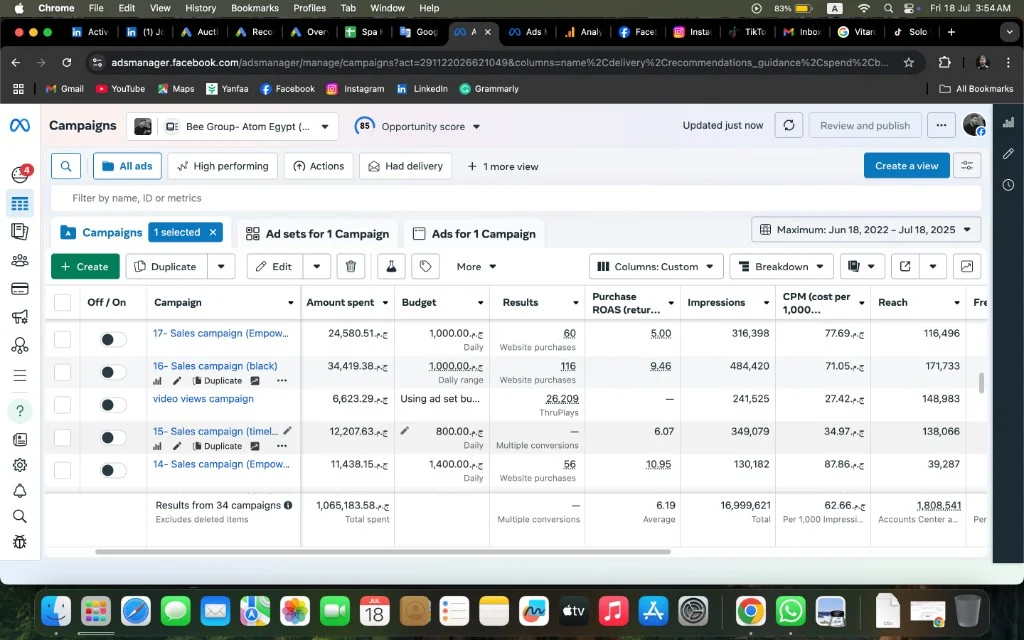Open the 14- Sales campaign link

tap(221, 464)
